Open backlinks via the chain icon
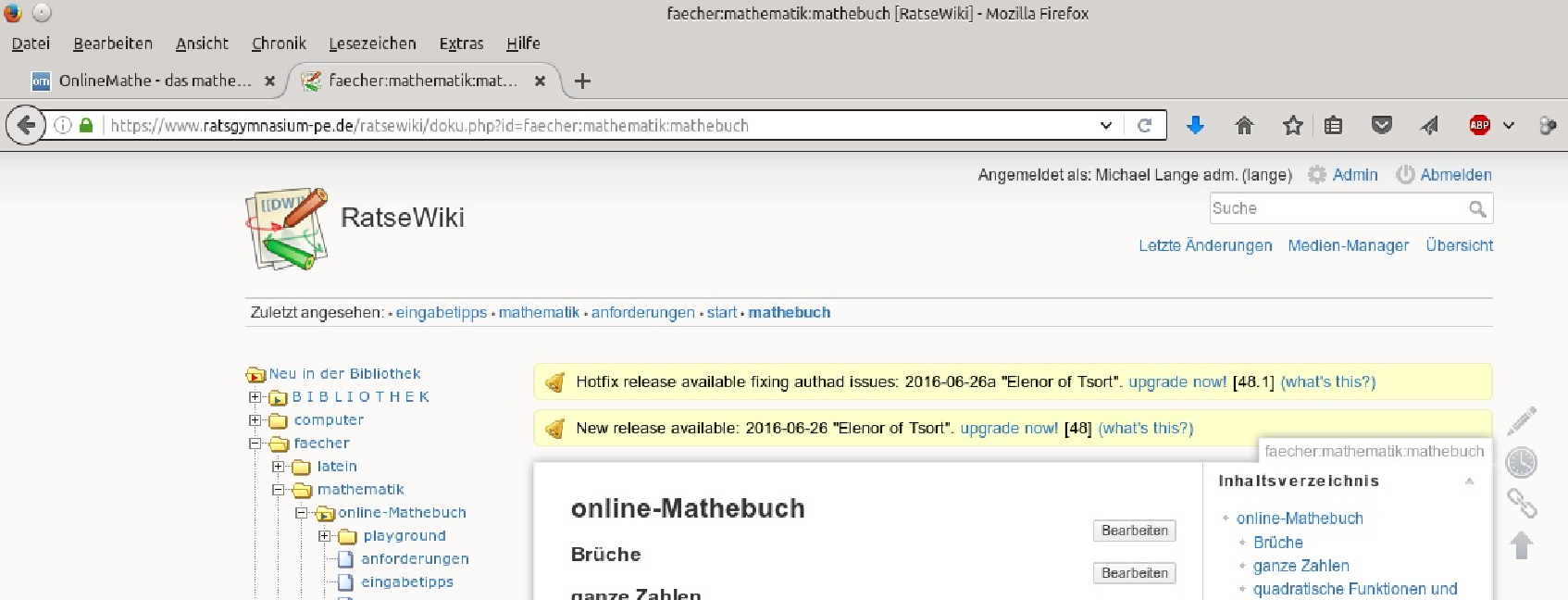1568x600 pixels. click(1521, 503)
